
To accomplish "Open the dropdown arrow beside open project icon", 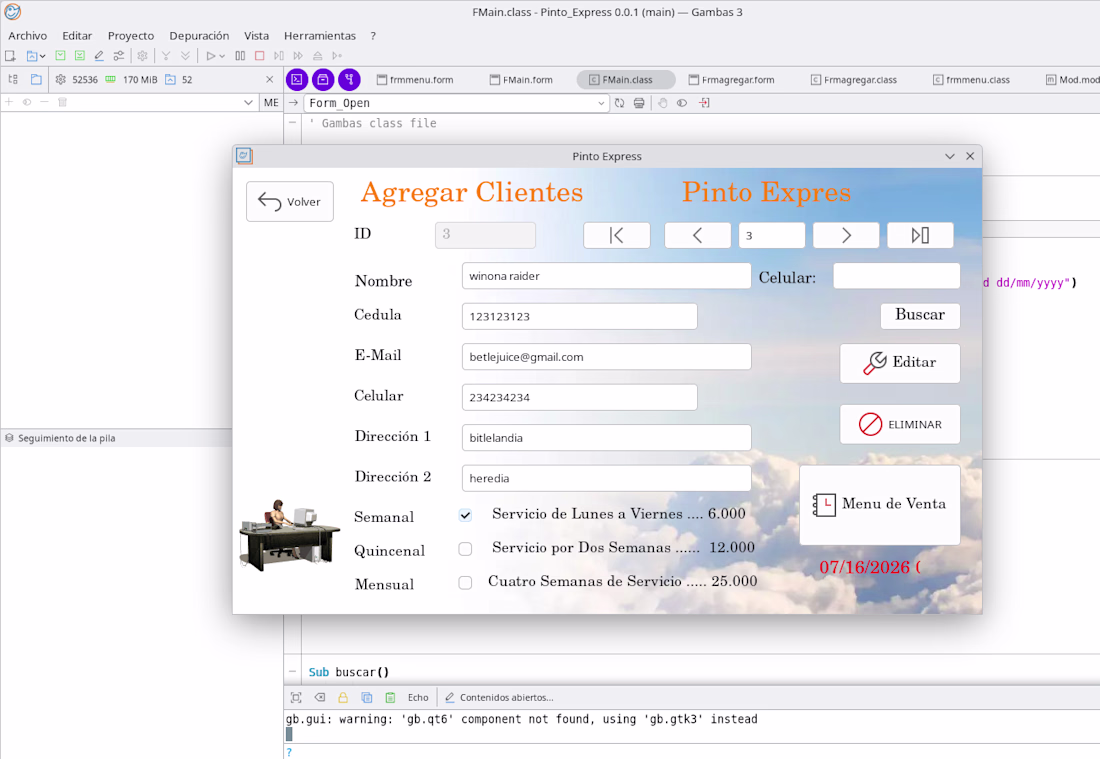I will pos(43,56).
